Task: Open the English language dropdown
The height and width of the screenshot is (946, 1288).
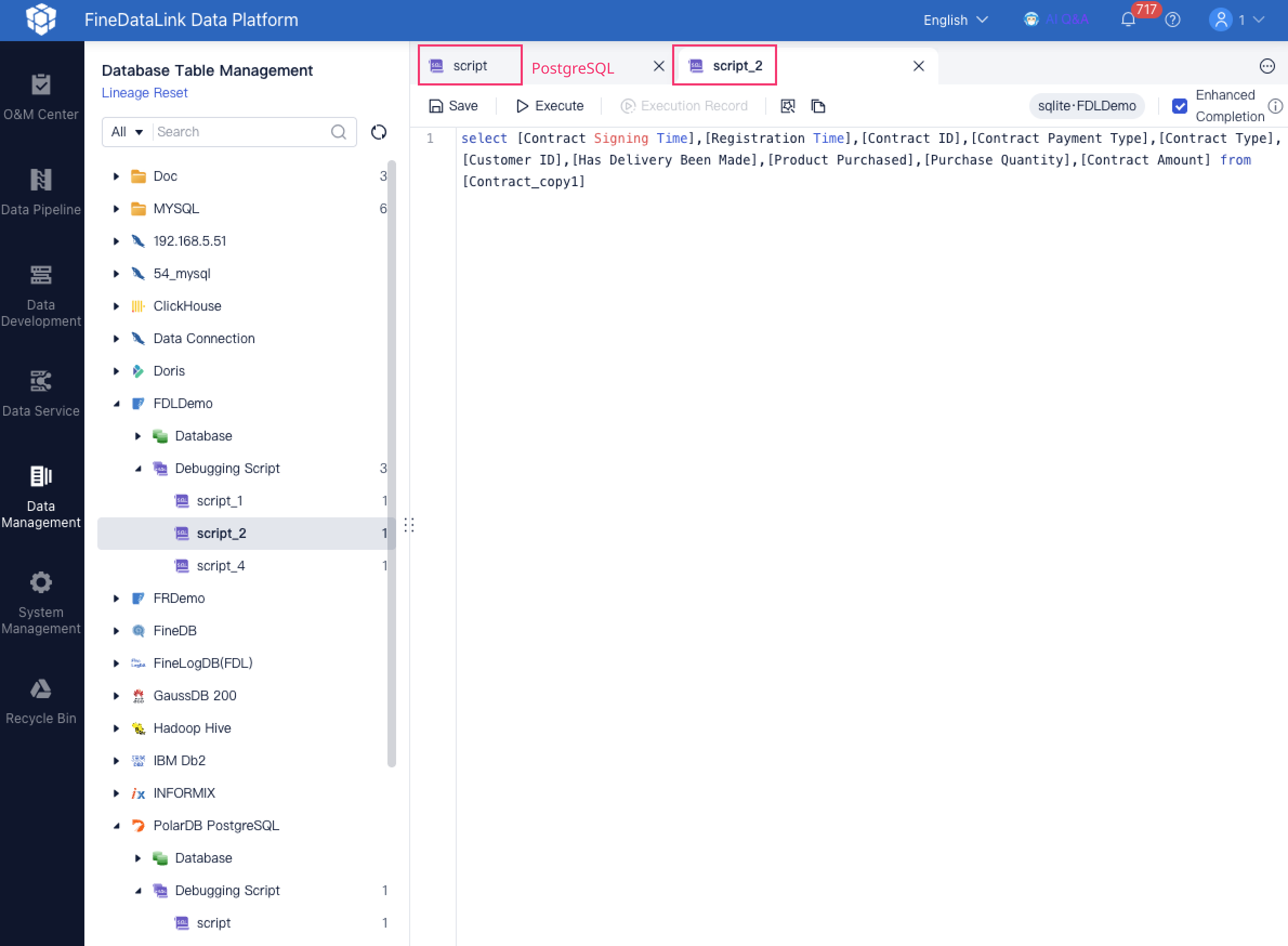Action: coord(955,20)
